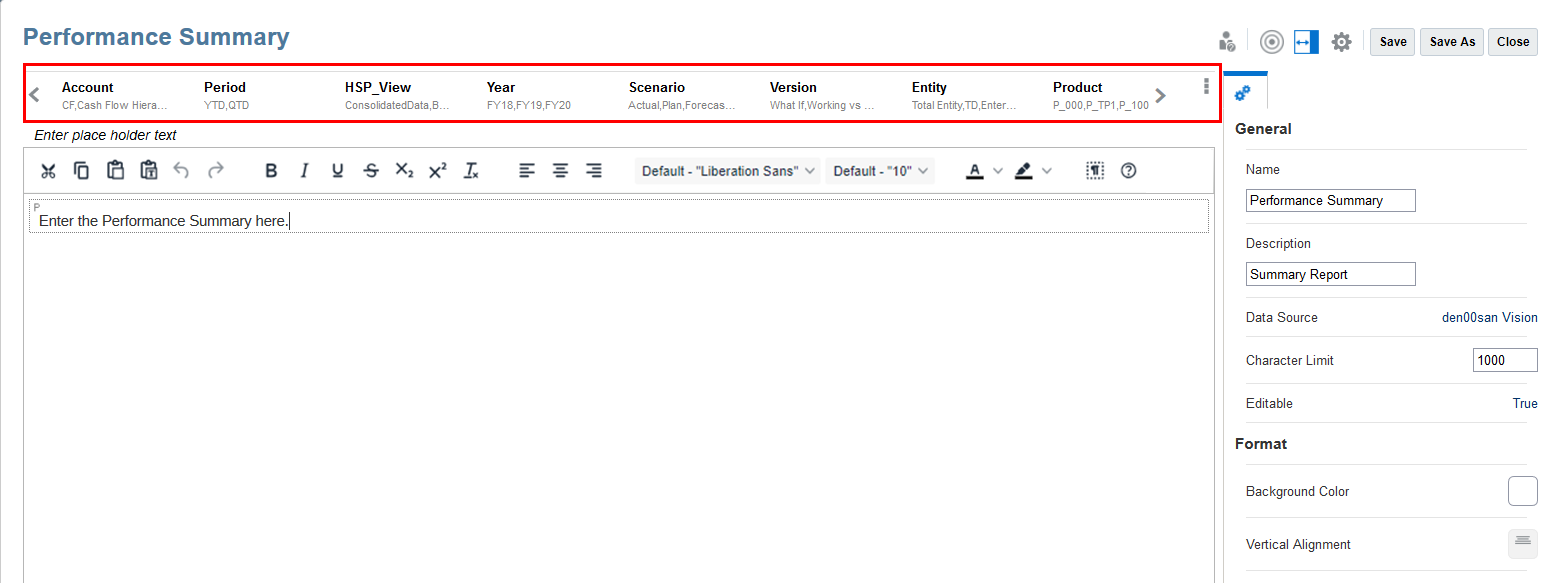Open the Account dimension selector
This screenshot has width=1563, height=583.
(x=115, y=95)
